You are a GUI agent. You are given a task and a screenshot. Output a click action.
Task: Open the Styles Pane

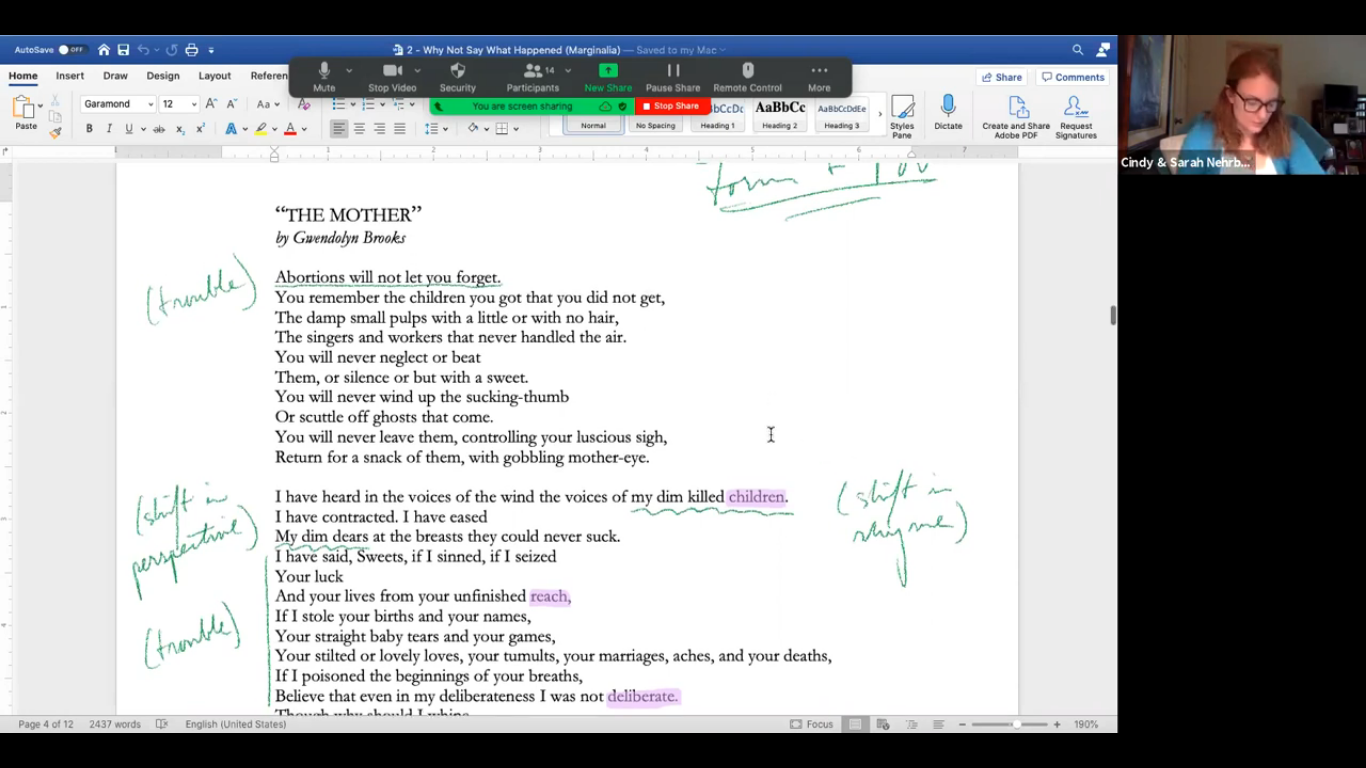(x=902, y=117)
